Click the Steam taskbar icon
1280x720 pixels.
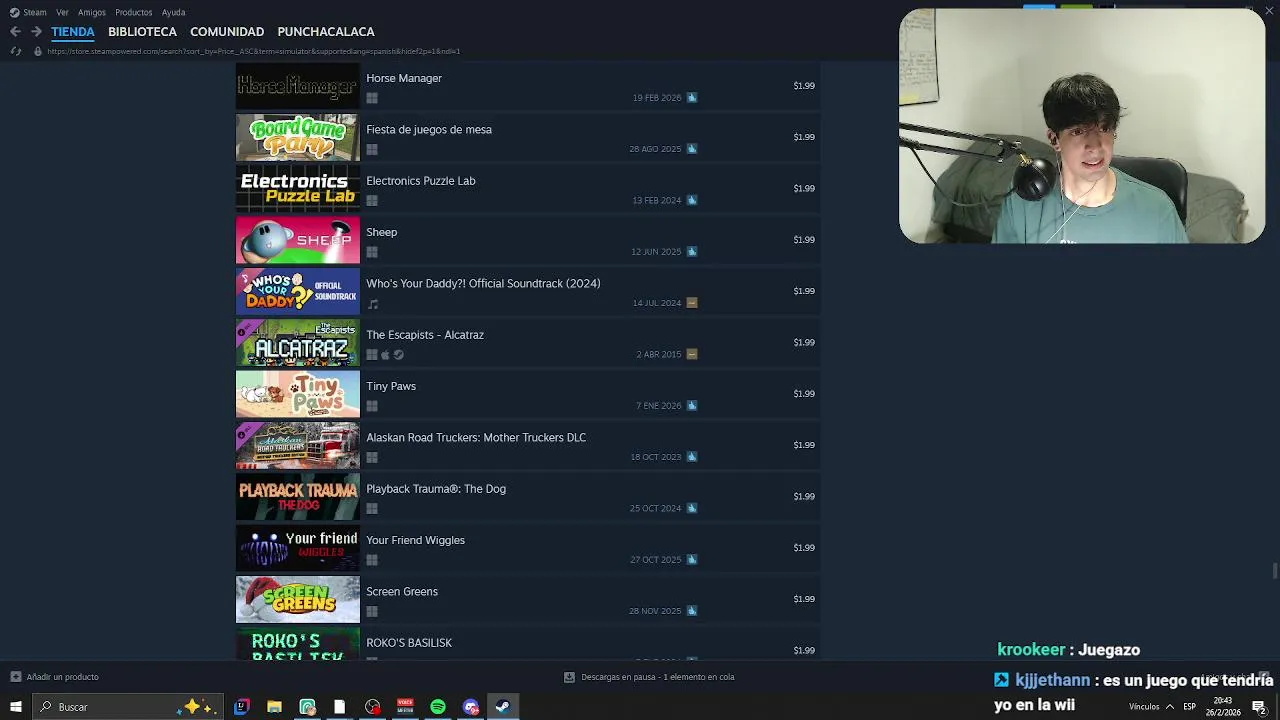[x=503, y=707]
